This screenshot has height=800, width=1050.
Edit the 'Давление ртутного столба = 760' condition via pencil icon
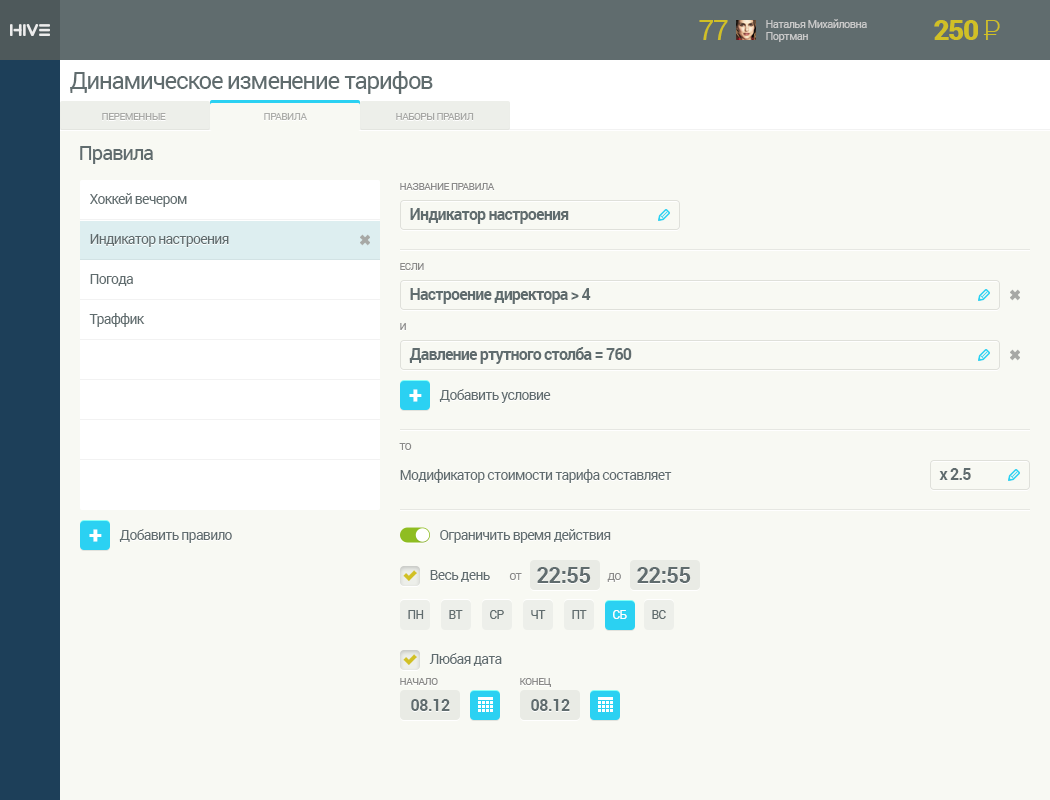tap(984, 355)
